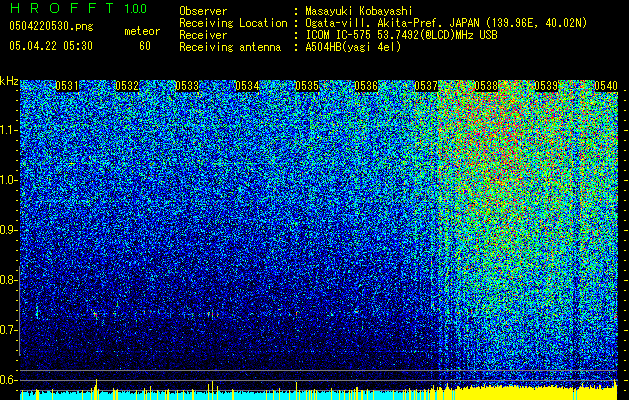Click the 0538 time marker
The height and width of the screenshot is (400, 629).
click(486, 86)
